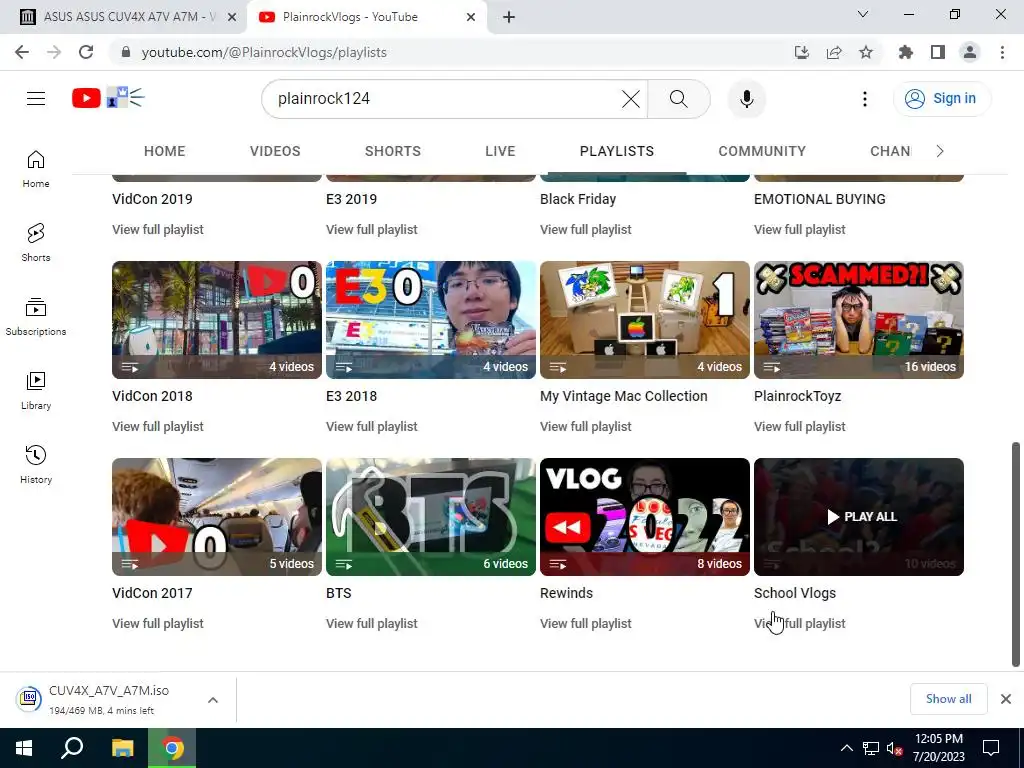The width and height of the screenshot is (1024, 768).
Task: Click the address bar URL
Action: 264,52
